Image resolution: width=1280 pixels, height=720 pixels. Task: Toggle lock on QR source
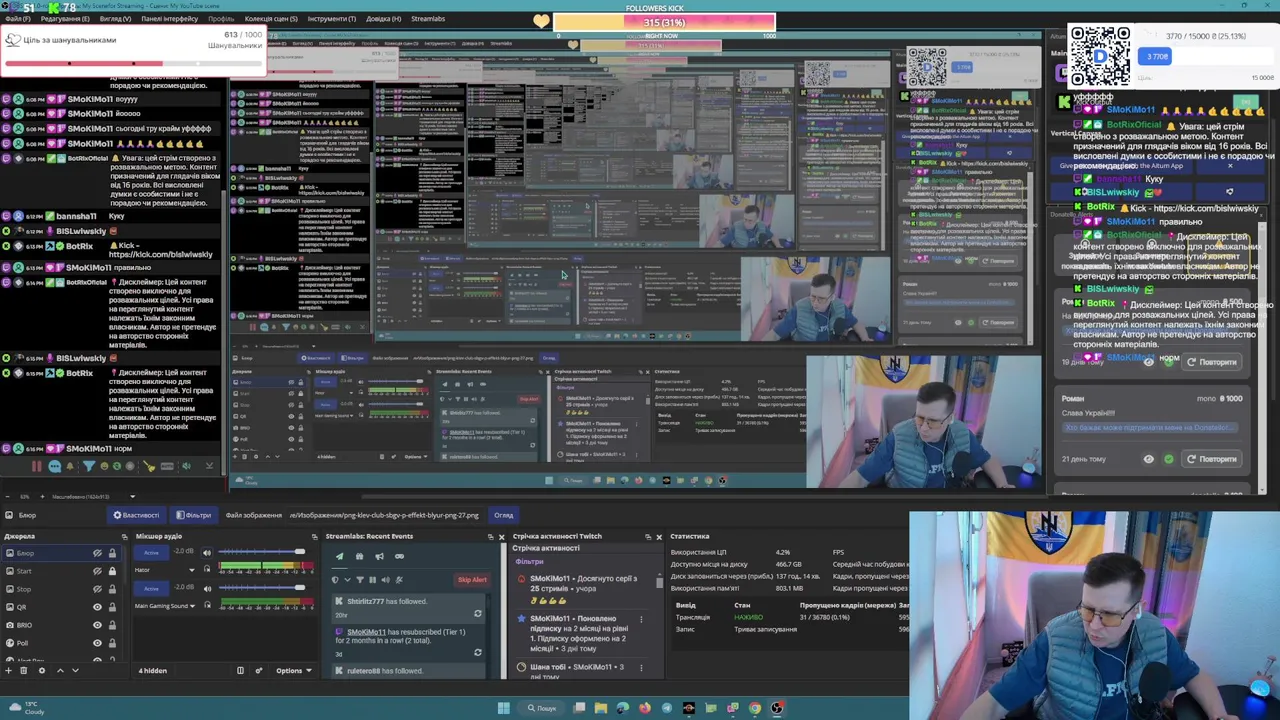[112, 607]
